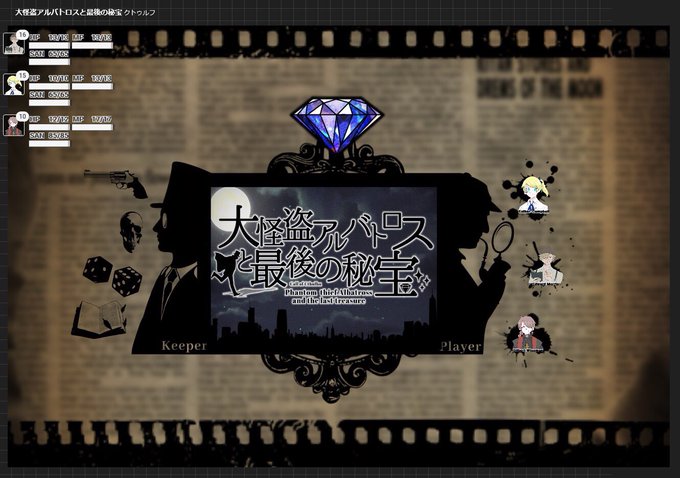Pick the left black die
Screen dimensions: 680x478
coord(98,269)
